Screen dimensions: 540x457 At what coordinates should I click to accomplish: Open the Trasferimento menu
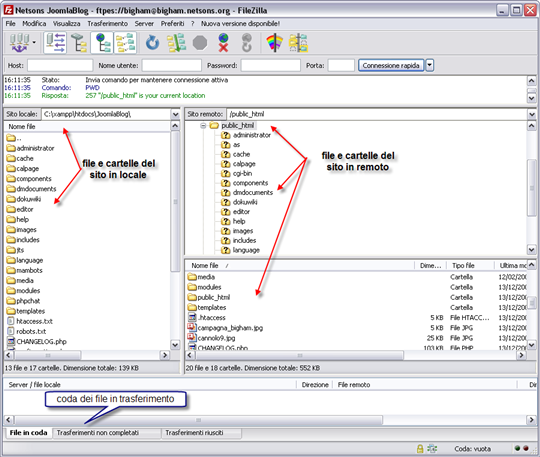(x=107, y=23)
